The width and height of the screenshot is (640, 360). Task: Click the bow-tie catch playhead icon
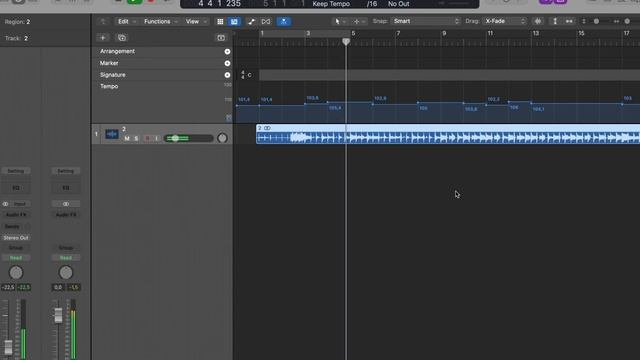pos(266,22)
